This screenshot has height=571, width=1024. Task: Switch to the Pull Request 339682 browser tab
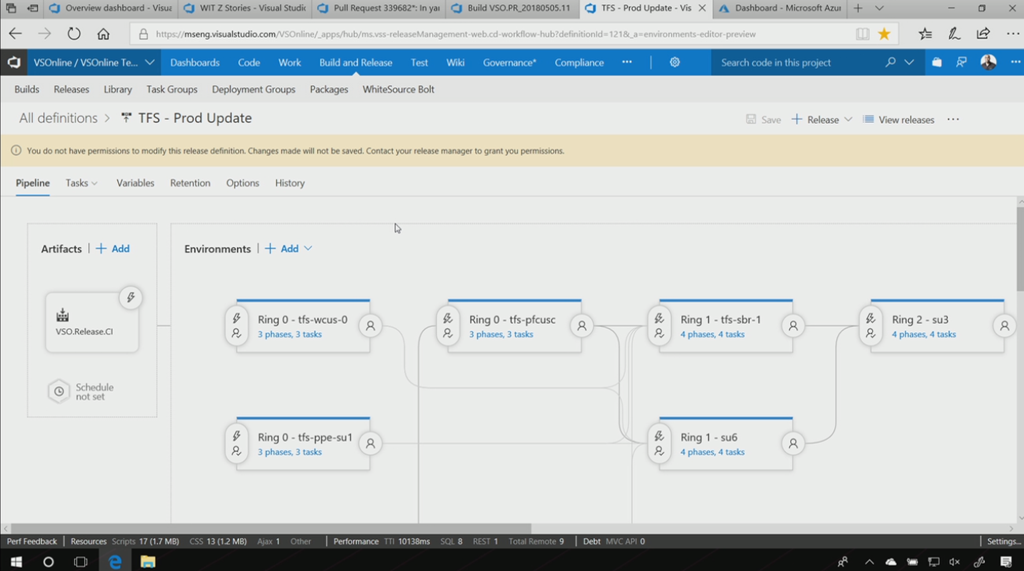[379, 8]
